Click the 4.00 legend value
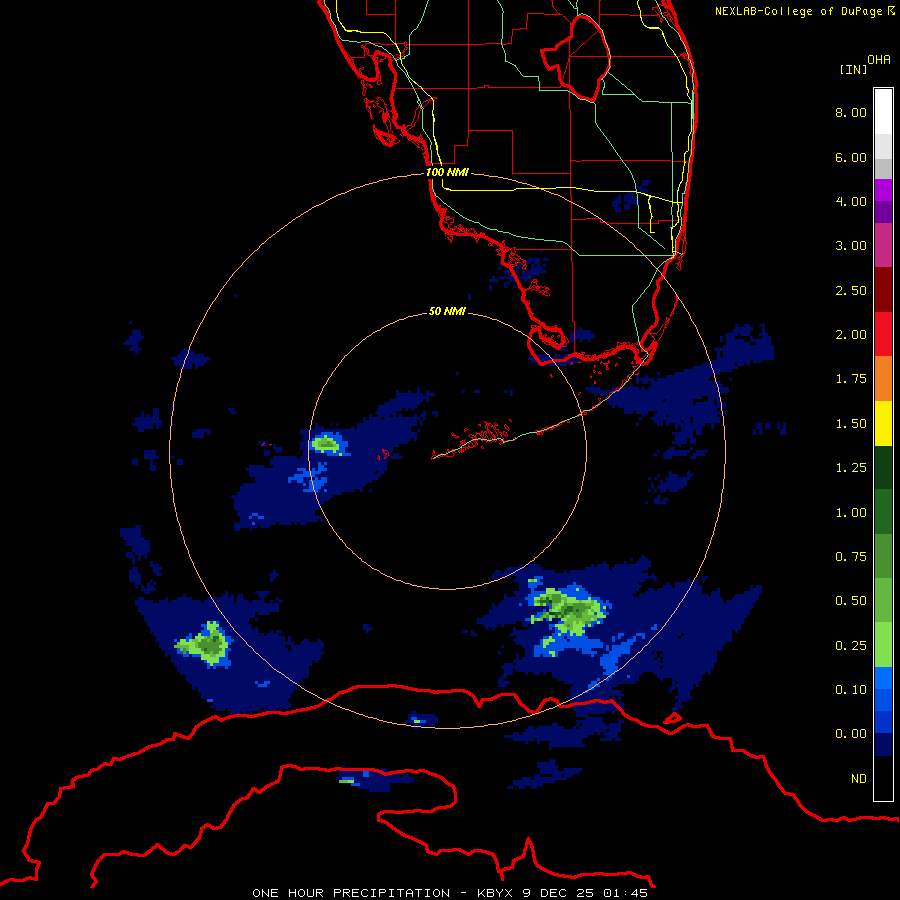This screenshot has height=900, width=900. click(851, 201)
